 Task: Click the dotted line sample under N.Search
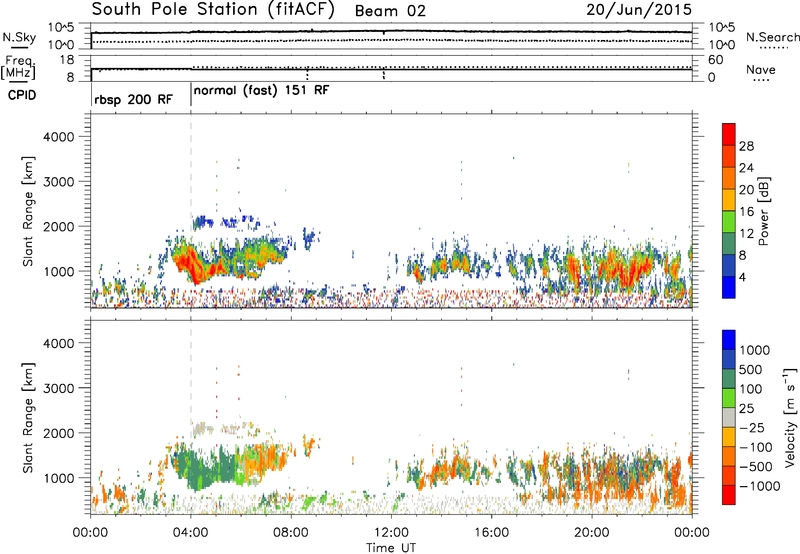774,47
